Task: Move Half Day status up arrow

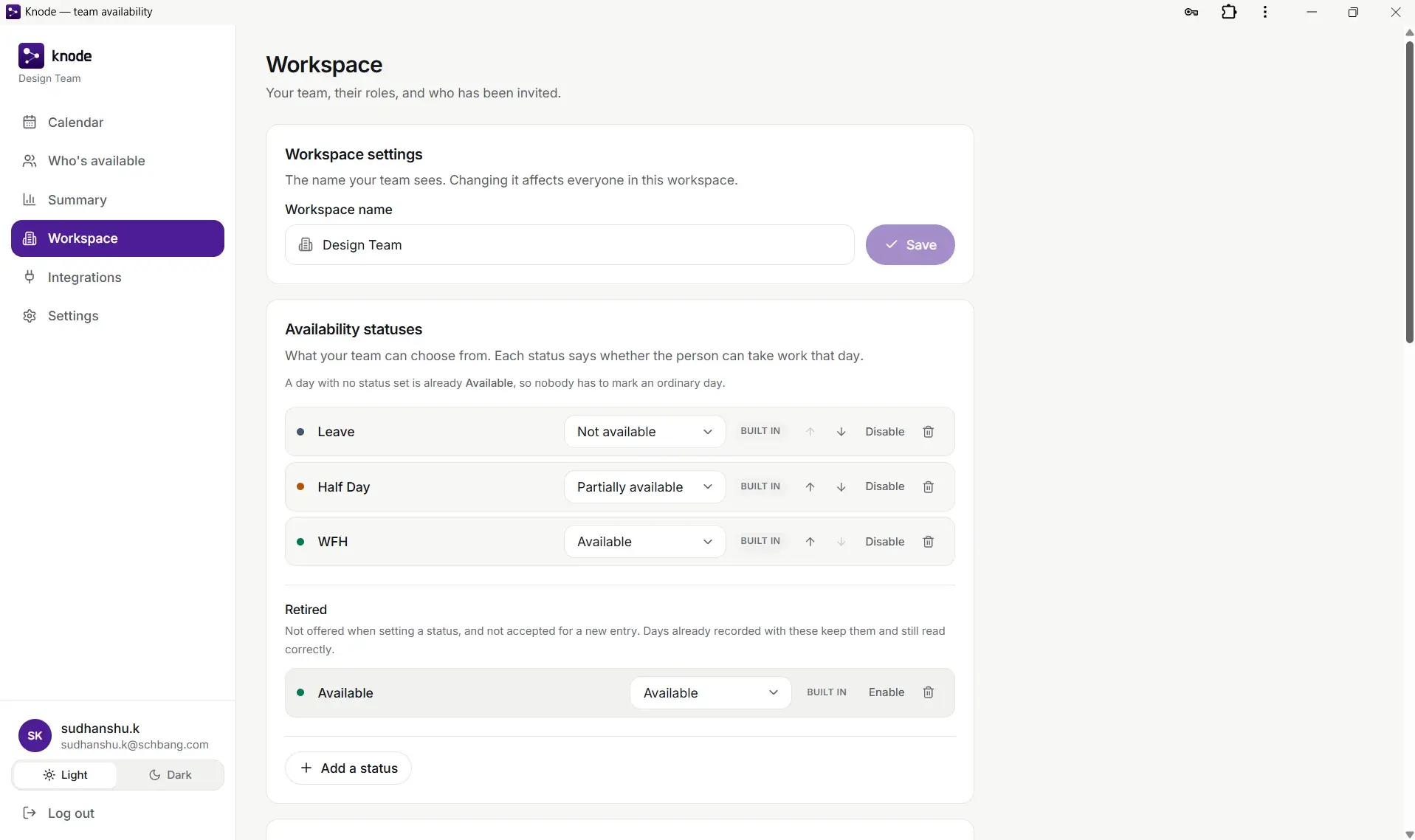Action: point(810,487)
